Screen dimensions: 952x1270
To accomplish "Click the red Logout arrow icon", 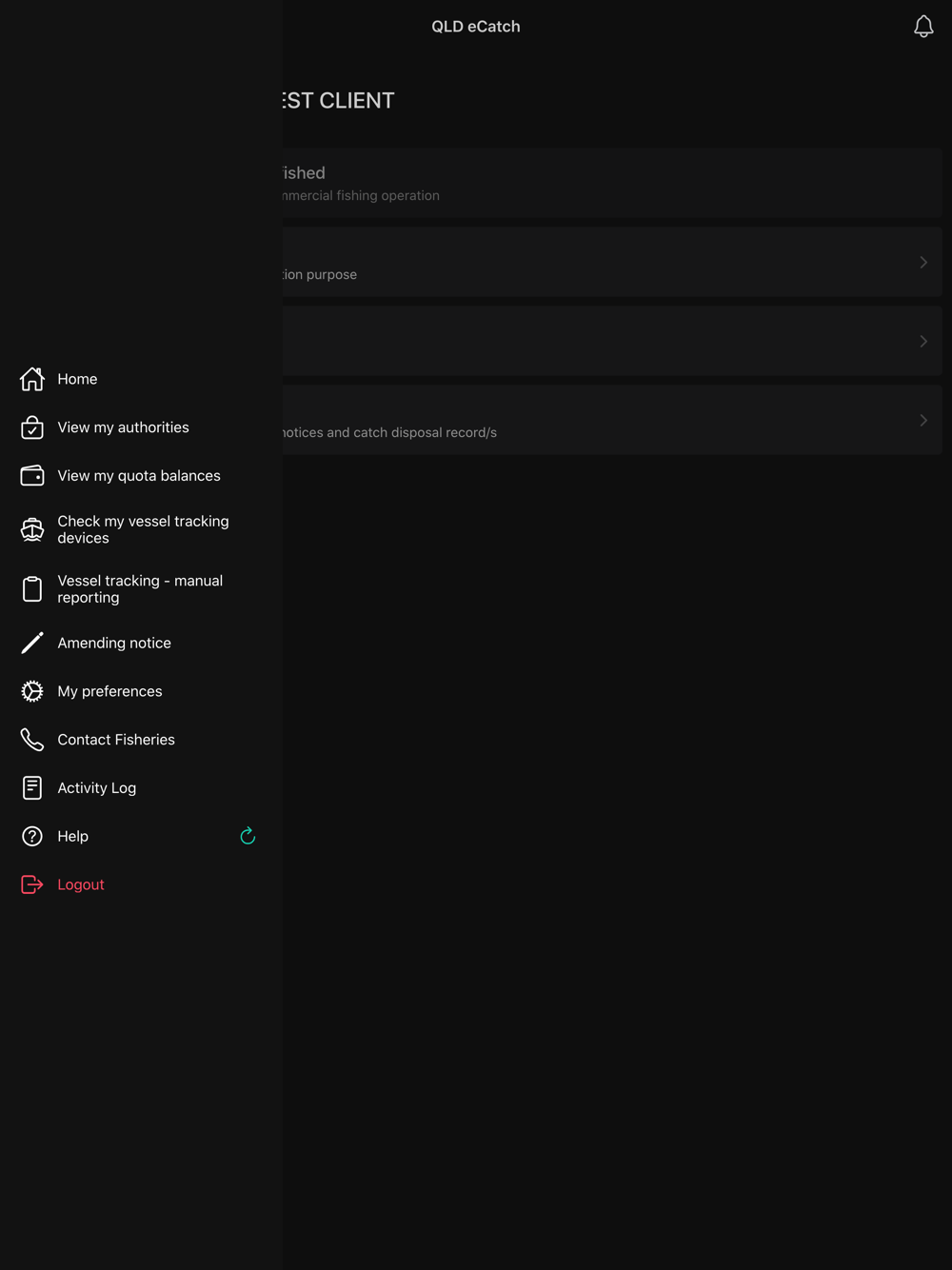I will click(32, 884).
